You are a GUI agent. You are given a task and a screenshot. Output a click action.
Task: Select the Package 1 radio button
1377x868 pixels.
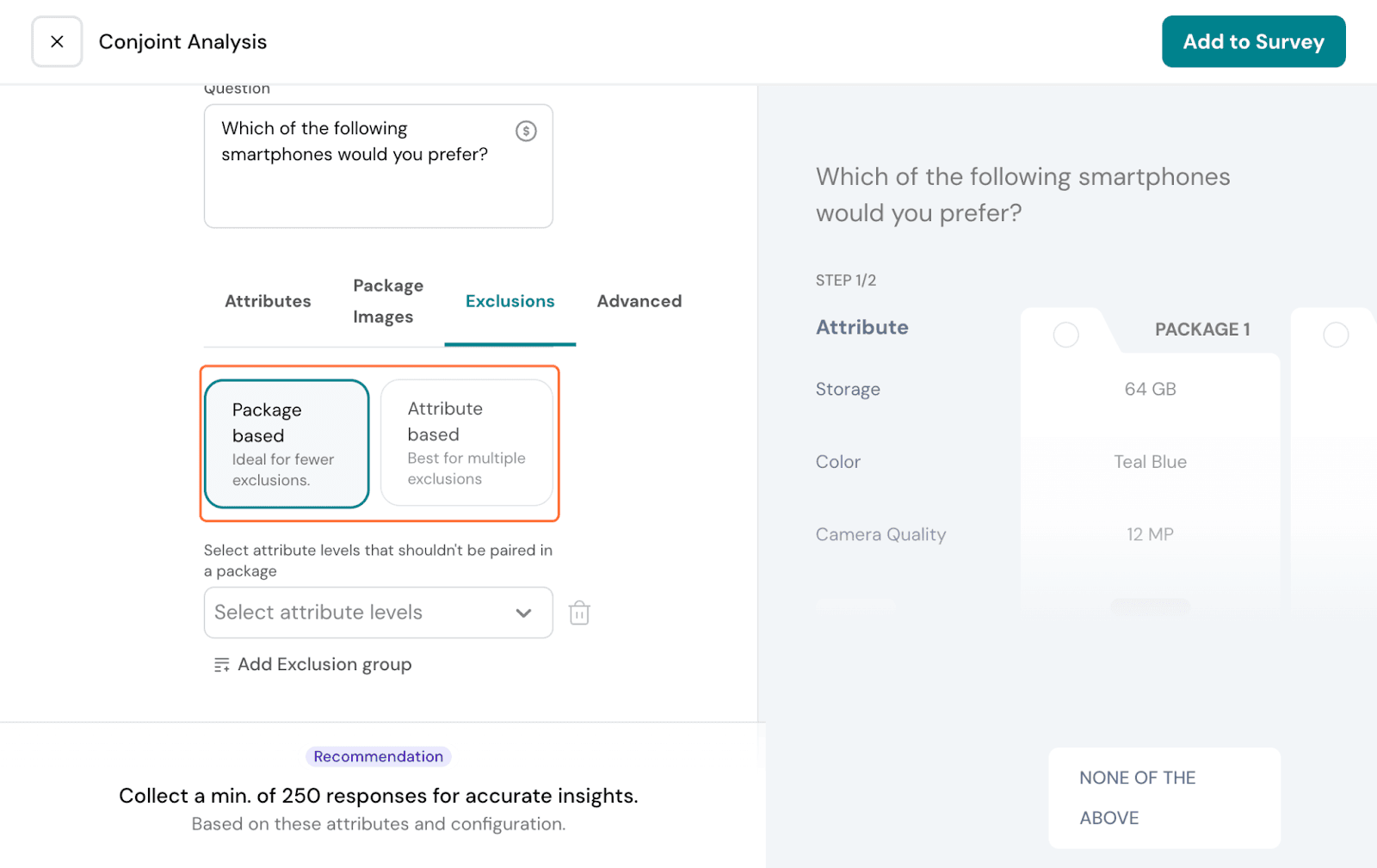(x=1065, y=335)
